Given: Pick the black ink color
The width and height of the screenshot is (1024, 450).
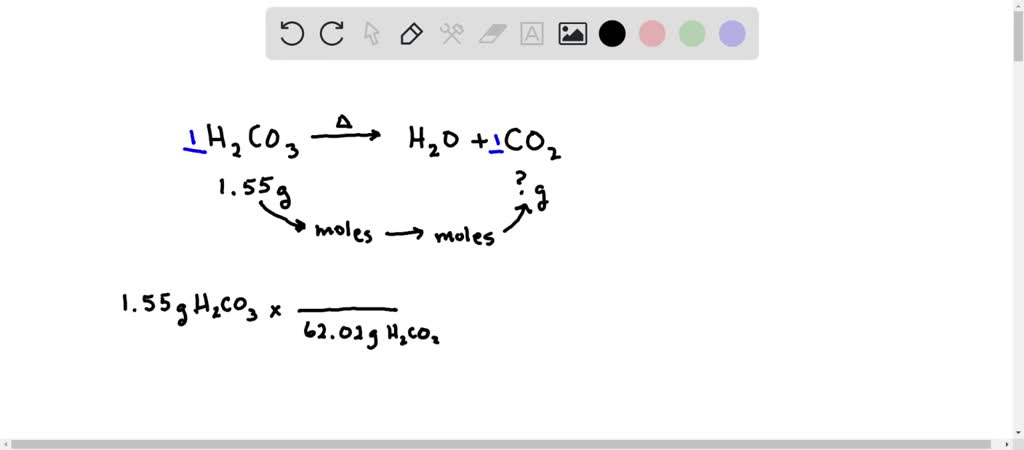Looking at the screenshot, I should coord(612,33).
